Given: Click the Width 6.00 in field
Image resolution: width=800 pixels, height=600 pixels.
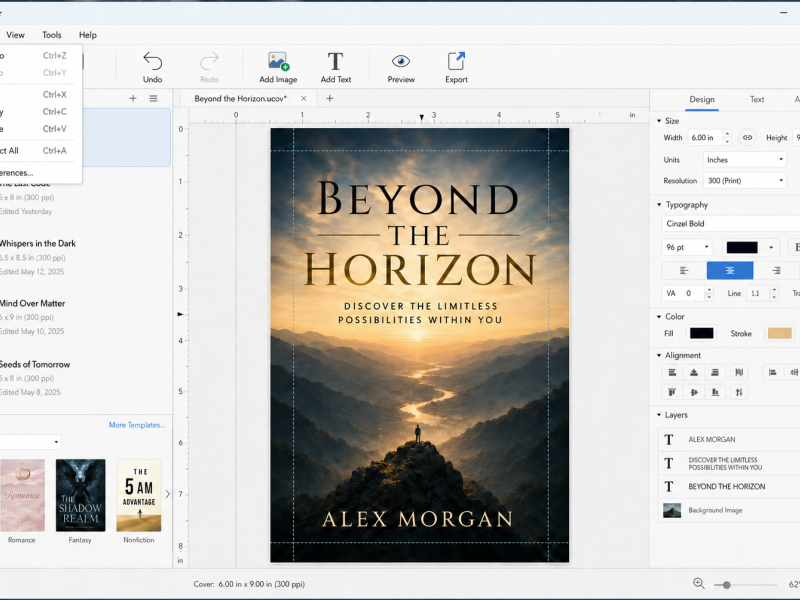Looking at the screenshot, I should pos(705,137).
